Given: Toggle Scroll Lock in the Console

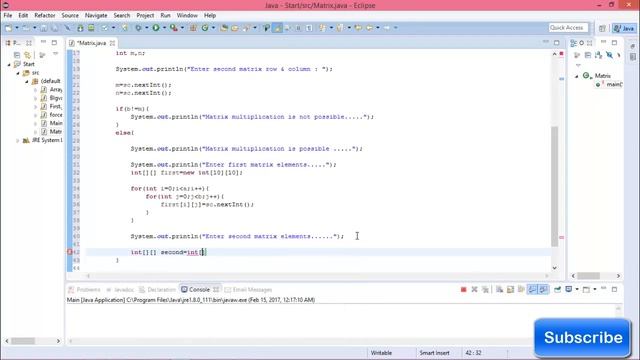Looking at the screenshot, I should (510, 289).
